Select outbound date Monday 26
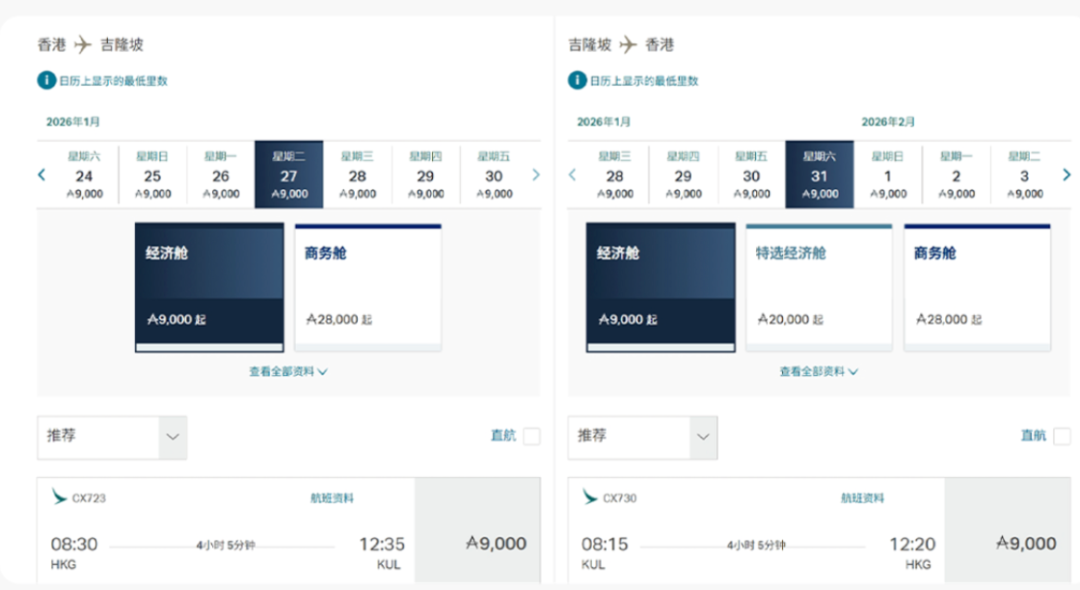Image resolution: width=1080 pixels, height=590 pixels. tap(220, 175)
